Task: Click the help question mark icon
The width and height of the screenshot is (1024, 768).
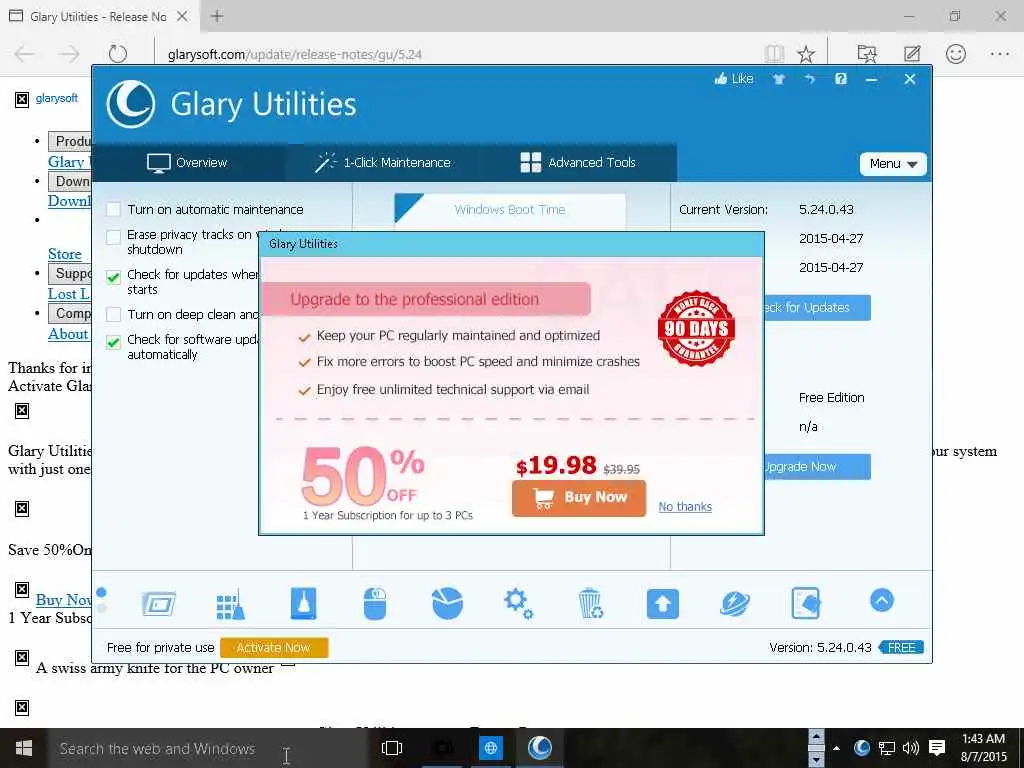Action: click(x=840, y=79)
